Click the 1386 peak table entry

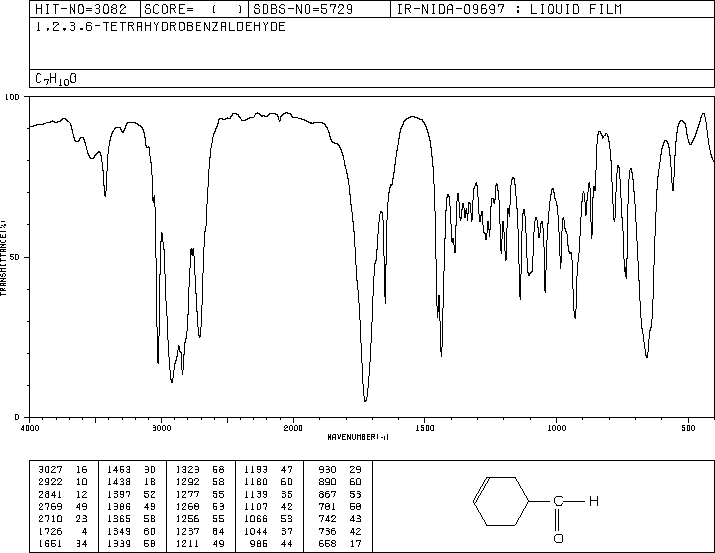(119, 506)
